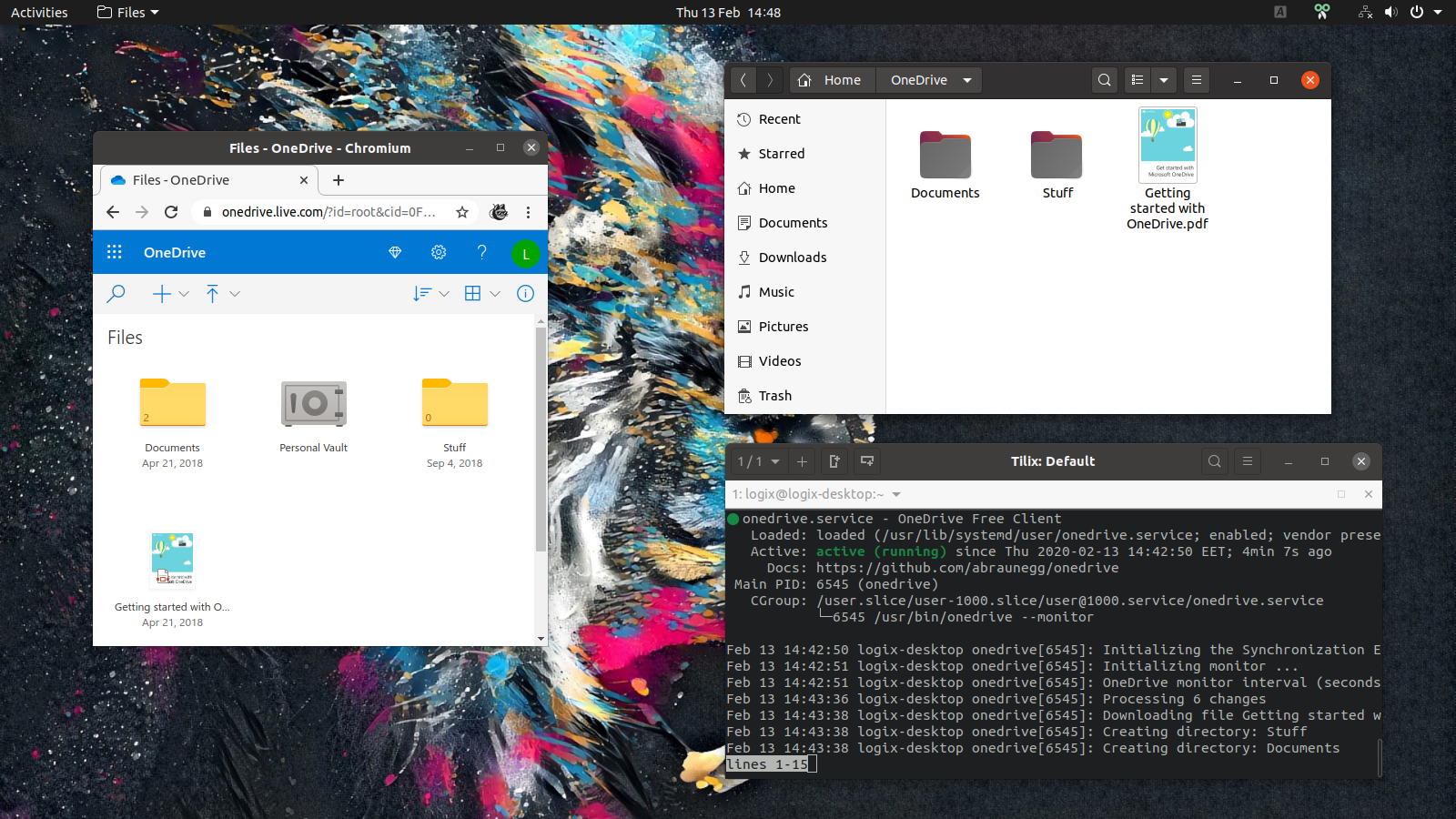Click the network icon in top bar

(x=1365, y=12)
